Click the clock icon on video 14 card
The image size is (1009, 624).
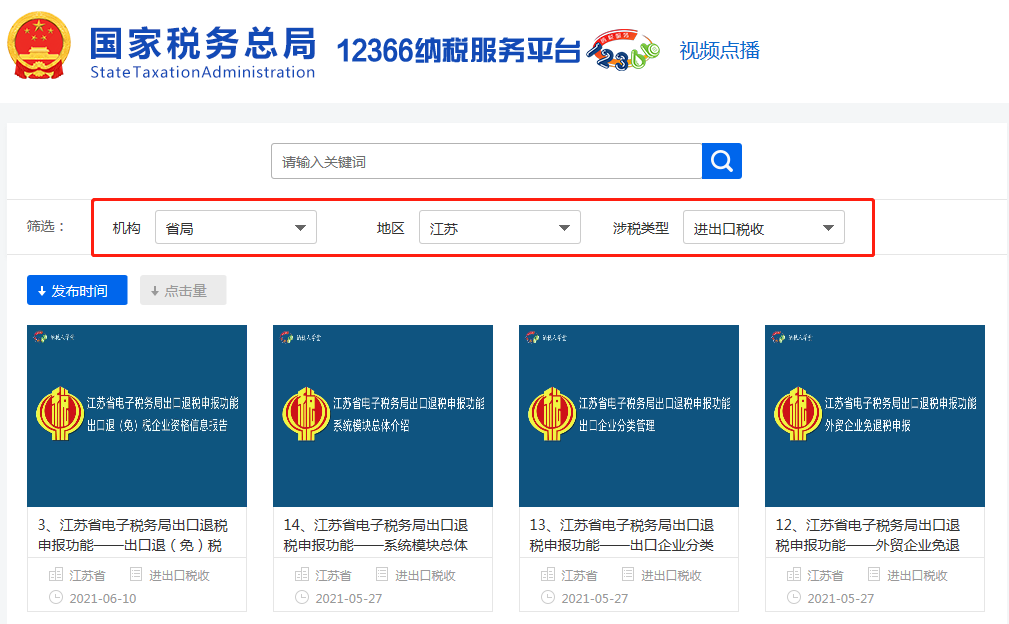click(302, 597)
